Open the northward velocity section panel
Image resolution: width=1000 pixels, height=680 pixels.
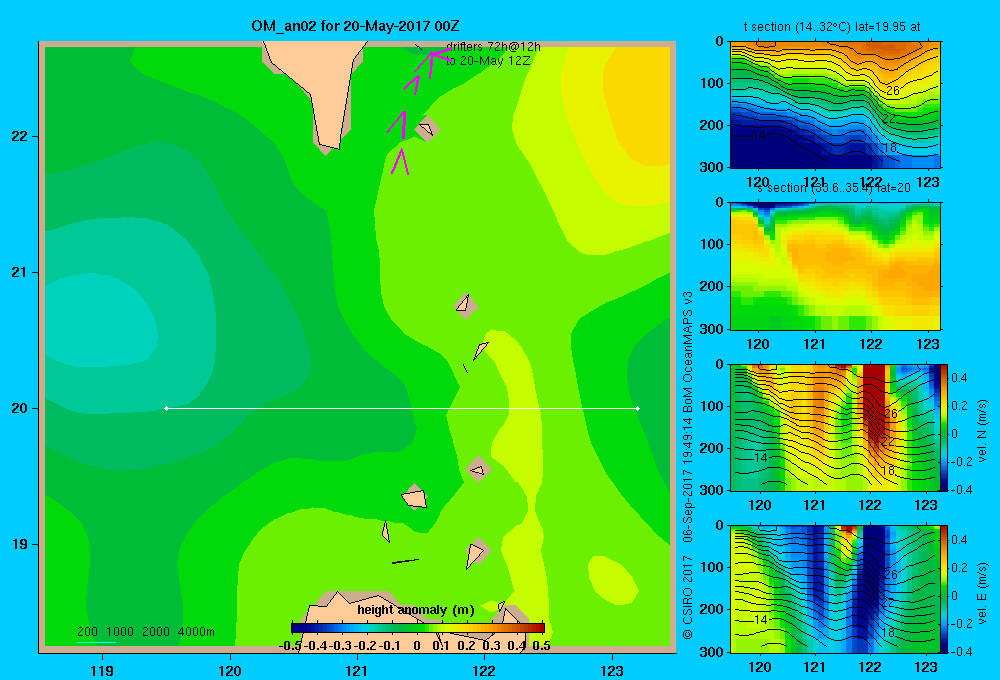tap(835, 427)
